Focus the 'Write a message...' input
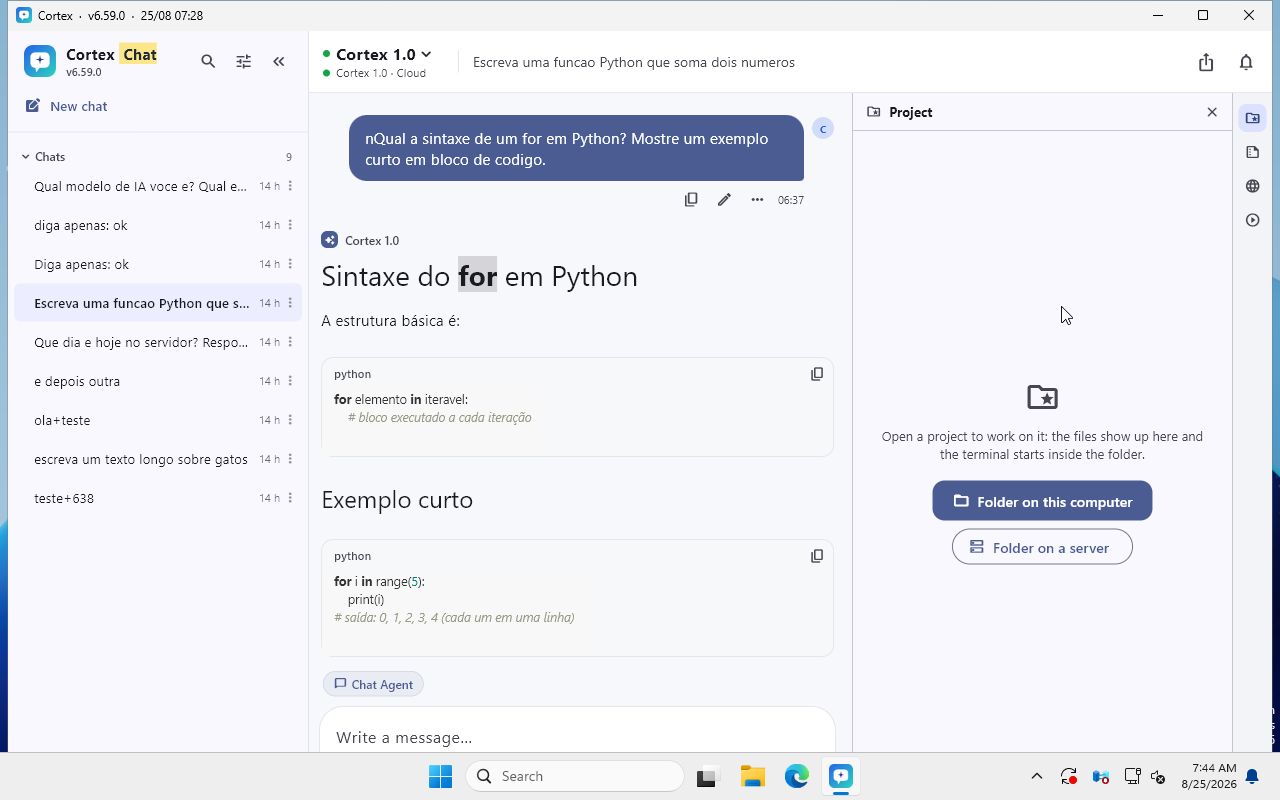Screen dimensions: 1280x800 click(x=577, y=737)
